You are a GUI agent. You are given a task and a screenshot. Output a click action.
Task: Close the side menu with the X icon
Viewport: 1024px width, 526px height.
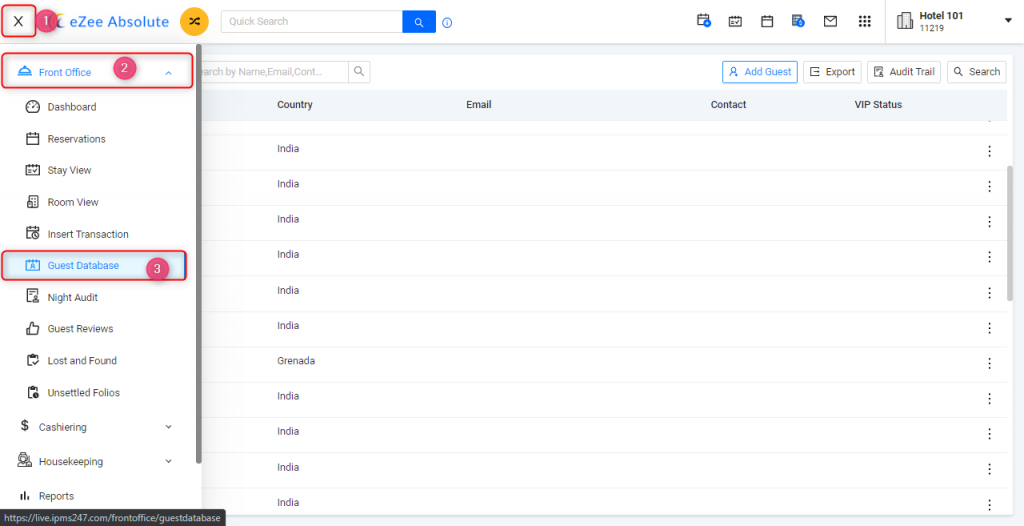pos(18,22)
